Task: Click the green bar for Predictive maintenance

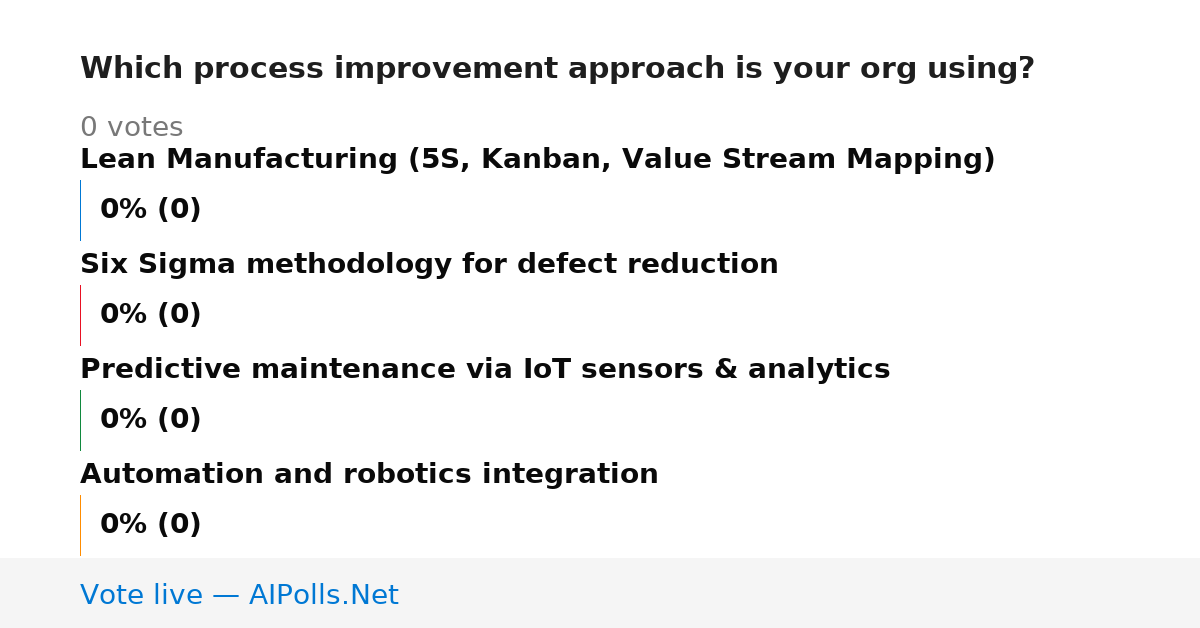Action: [x=80, y=420]
